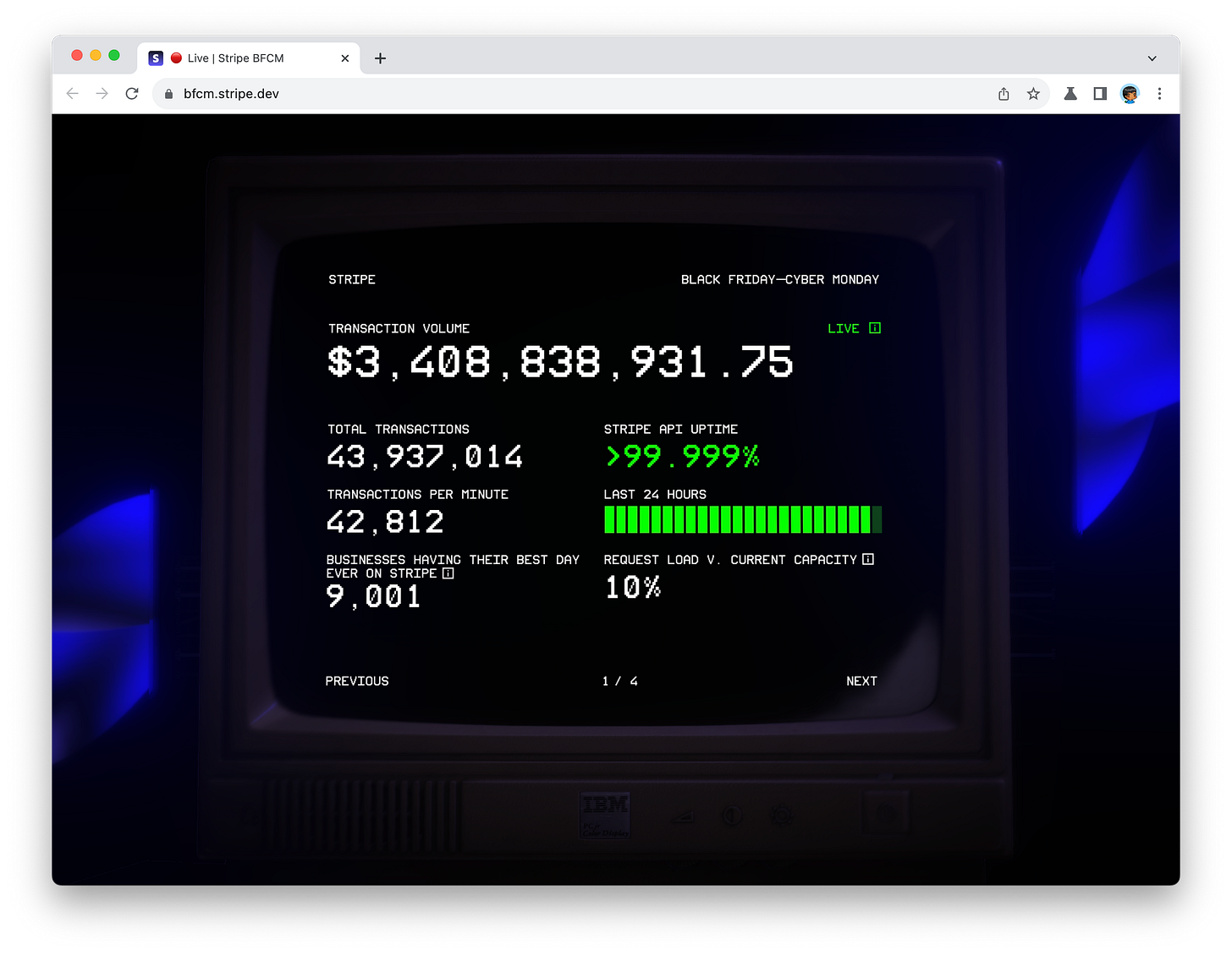The width and height of the screenshot is (1232, 954).
Task: Click the red close window button
Action: (x=77, y=56)
